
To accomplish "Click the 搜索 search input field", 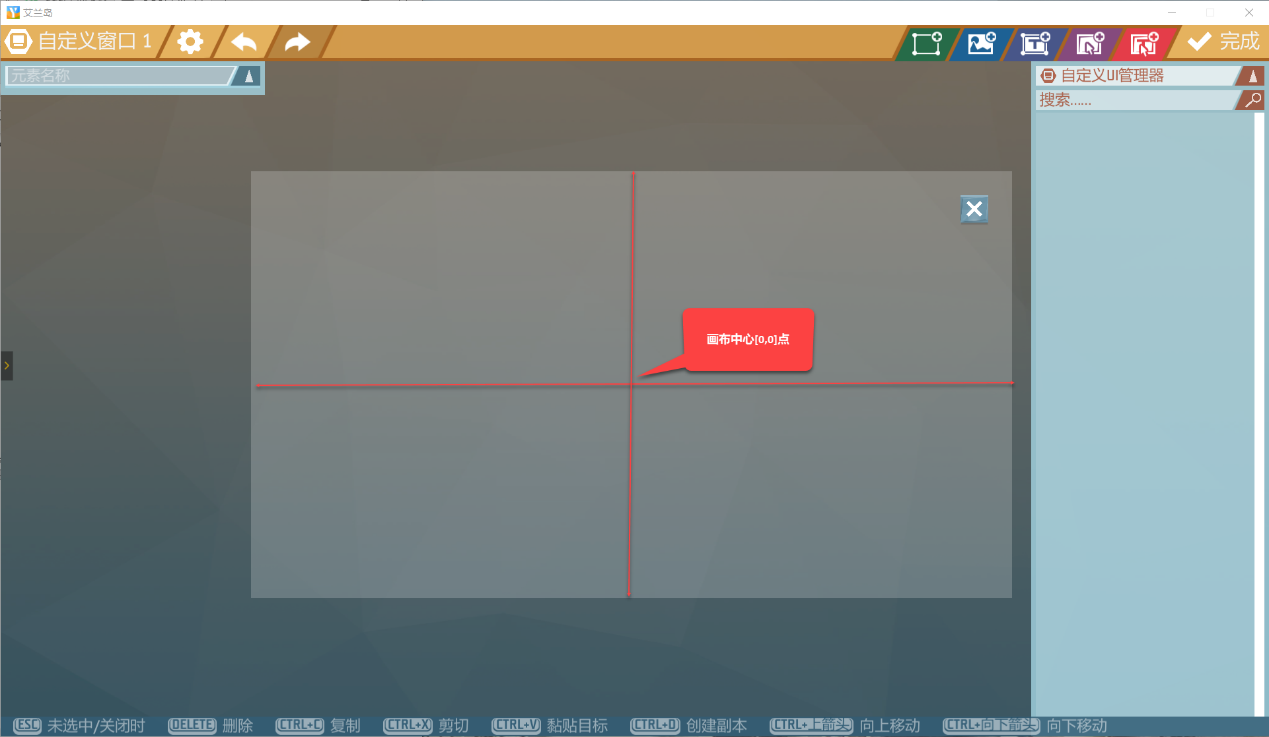I will [1135, 100].
